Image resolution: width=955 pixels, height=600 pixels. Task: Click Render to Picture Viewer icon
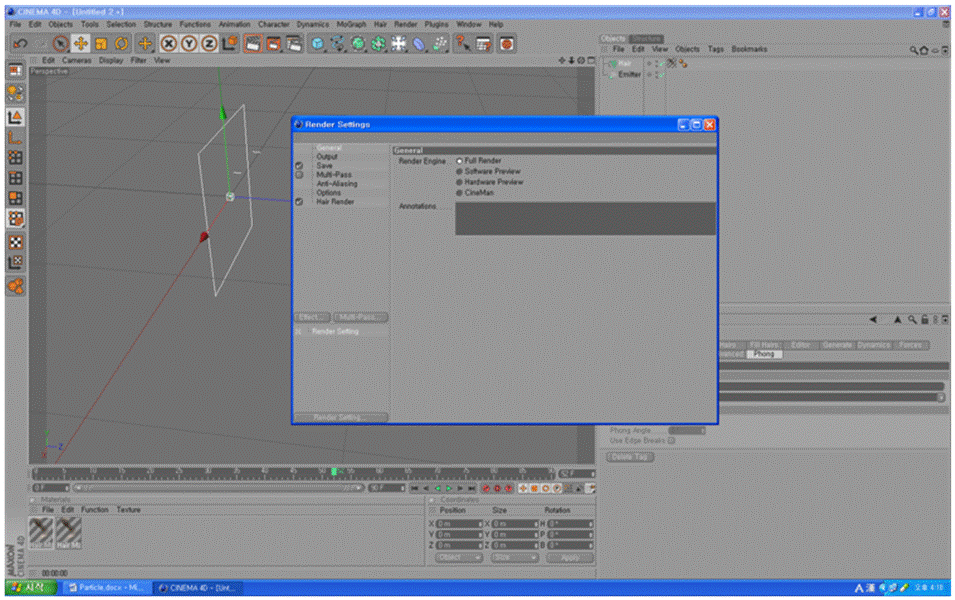[273, 44]
